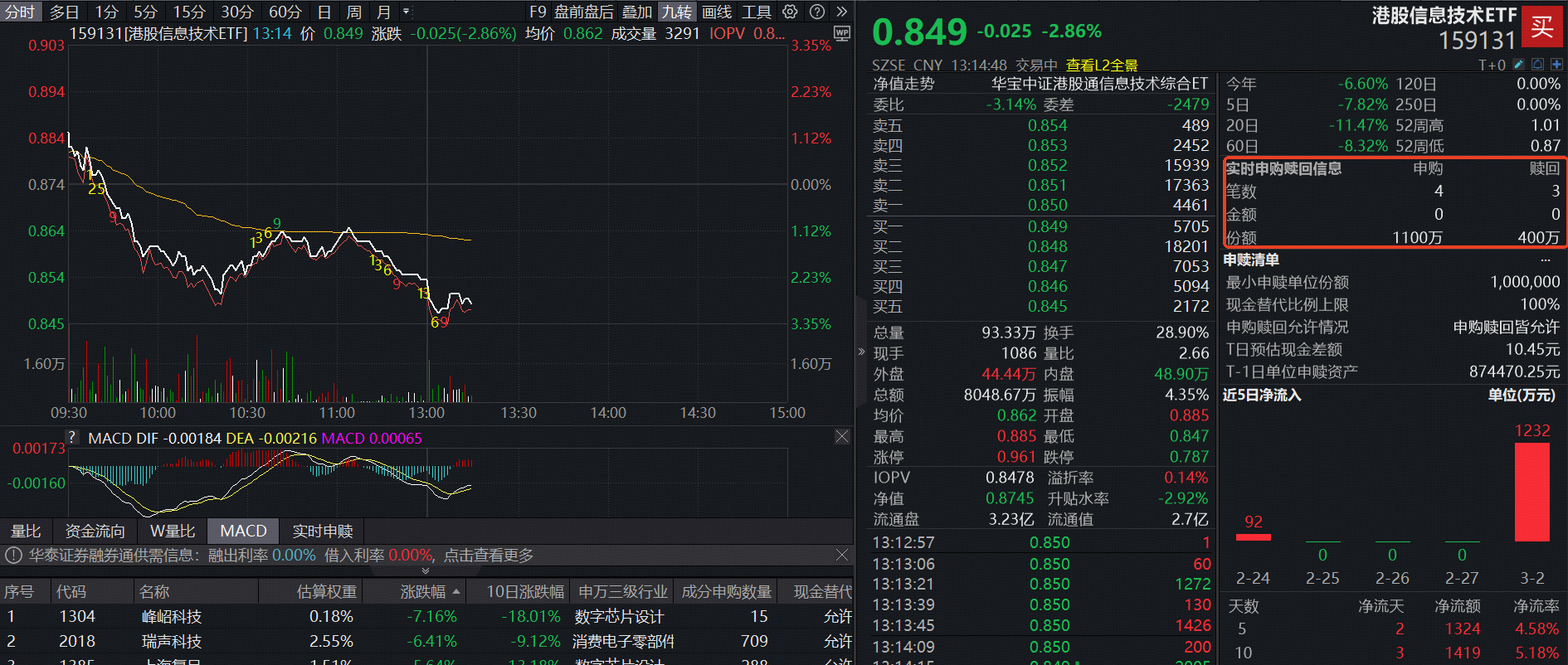Click the red 买 buy button
Viewport: 1568px width, 665px height.
point(1542,27)
